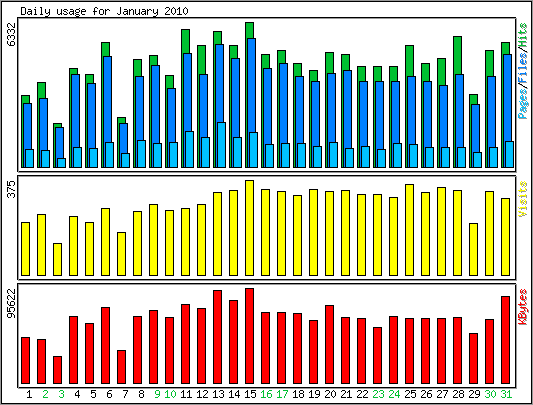Select green day label 23
Image resolution: width=533 pixels, height=405 pixels.
(x=378, y=394)
